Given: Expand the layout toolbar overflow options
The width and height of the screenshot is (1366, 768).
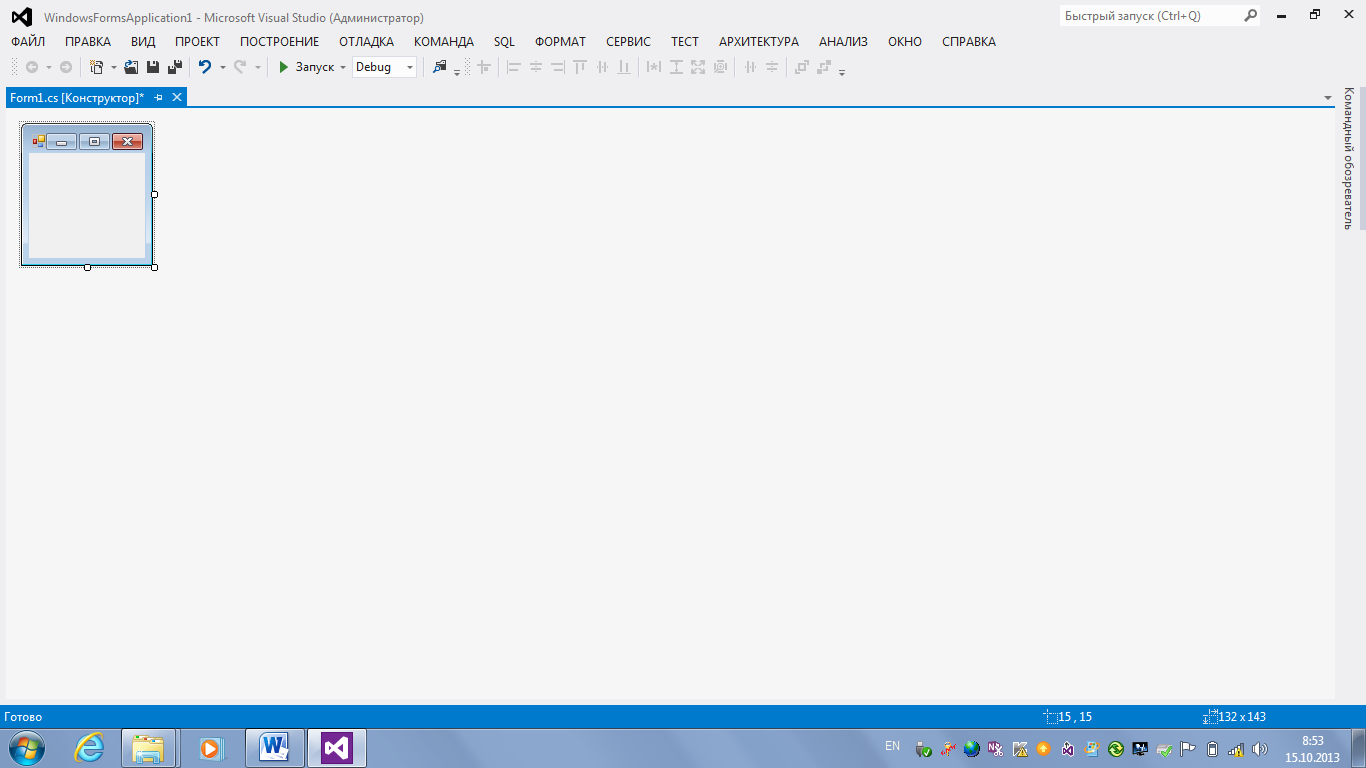Looking at the screenshot, I should click(x=842, y=72).
